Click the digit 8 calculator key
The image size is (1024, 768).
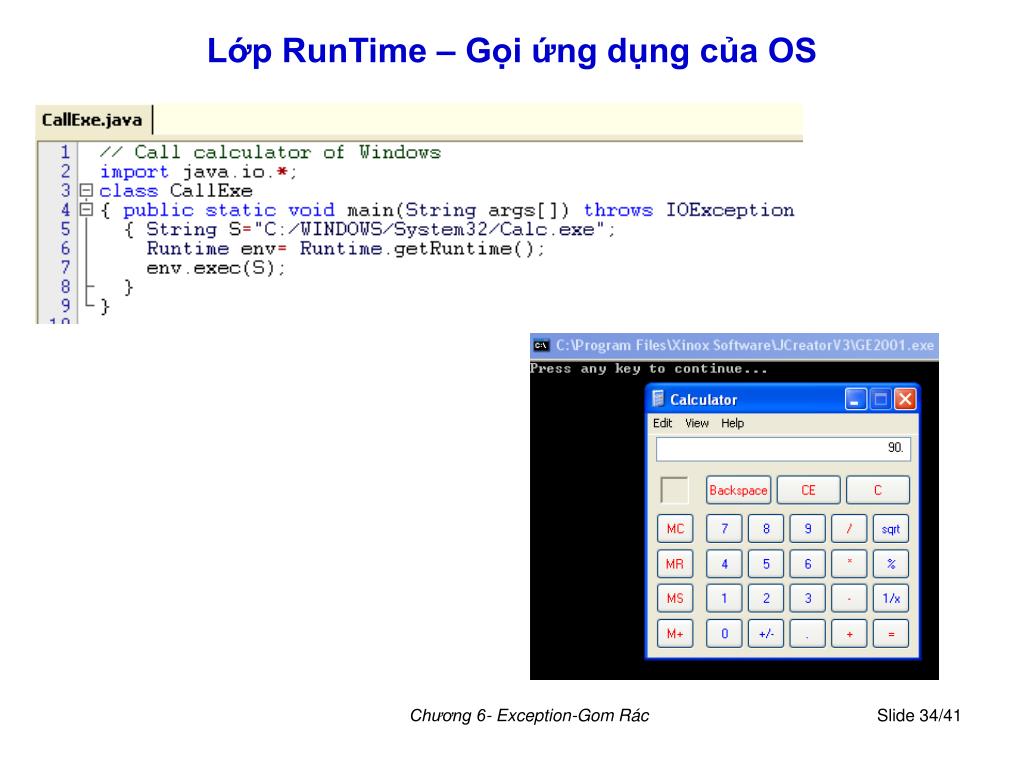[766, 529]
